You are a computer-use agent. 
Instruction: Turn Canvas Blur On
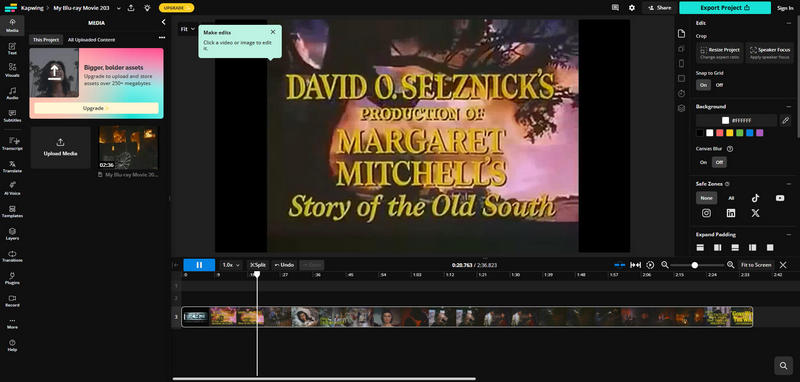point(703,162)
